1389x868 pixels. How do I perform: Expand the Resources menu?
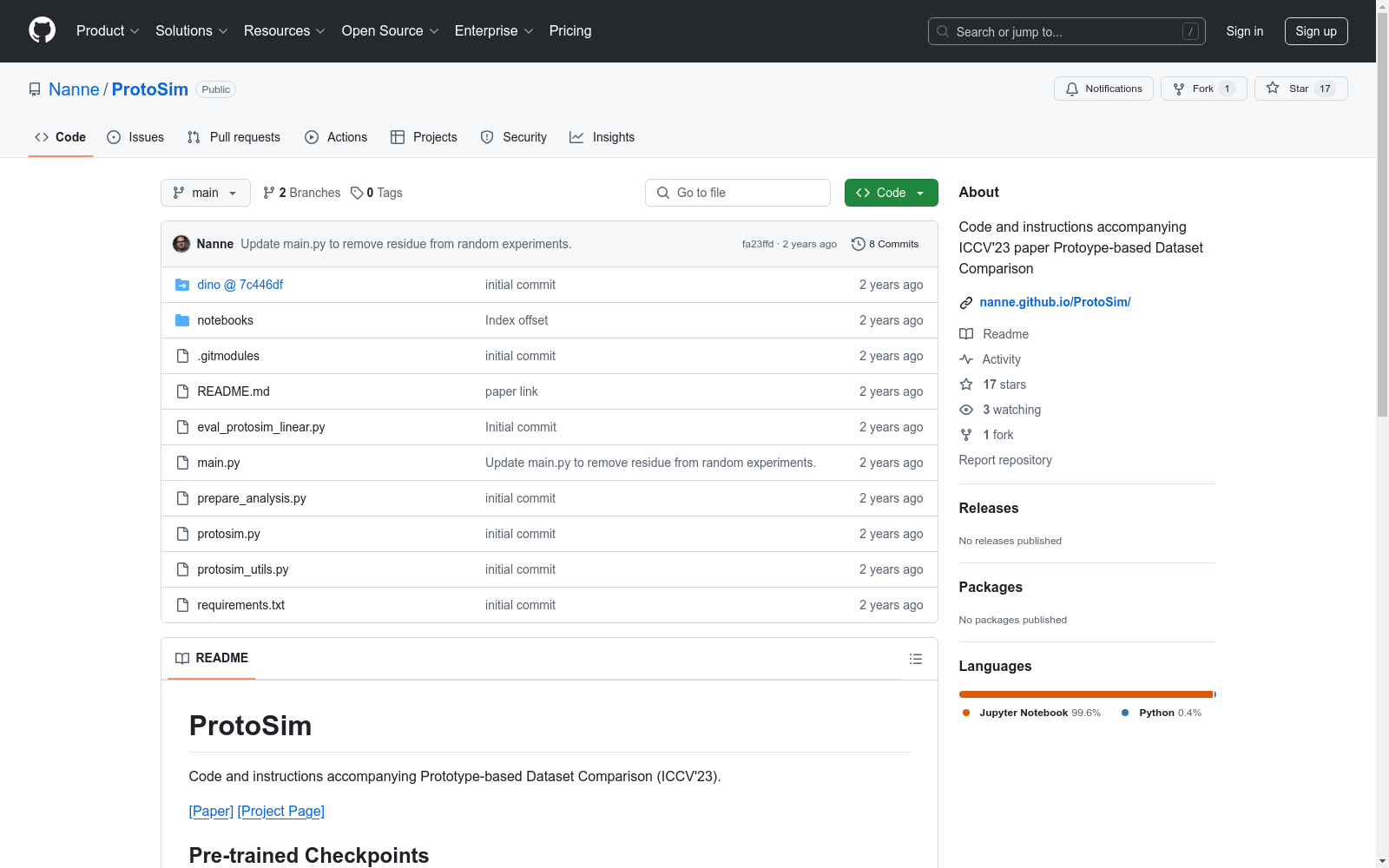pyautogui.click(x=285, y=31)
